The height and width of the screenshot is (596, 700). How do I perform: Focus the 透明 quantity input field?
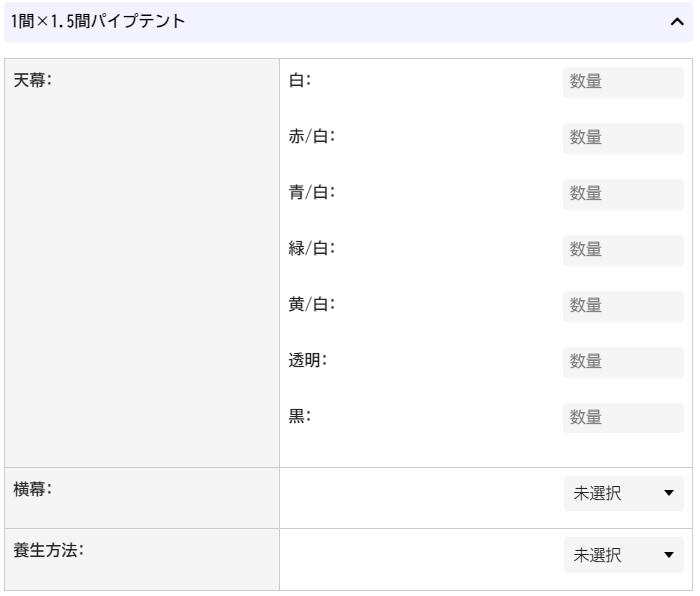623,363
